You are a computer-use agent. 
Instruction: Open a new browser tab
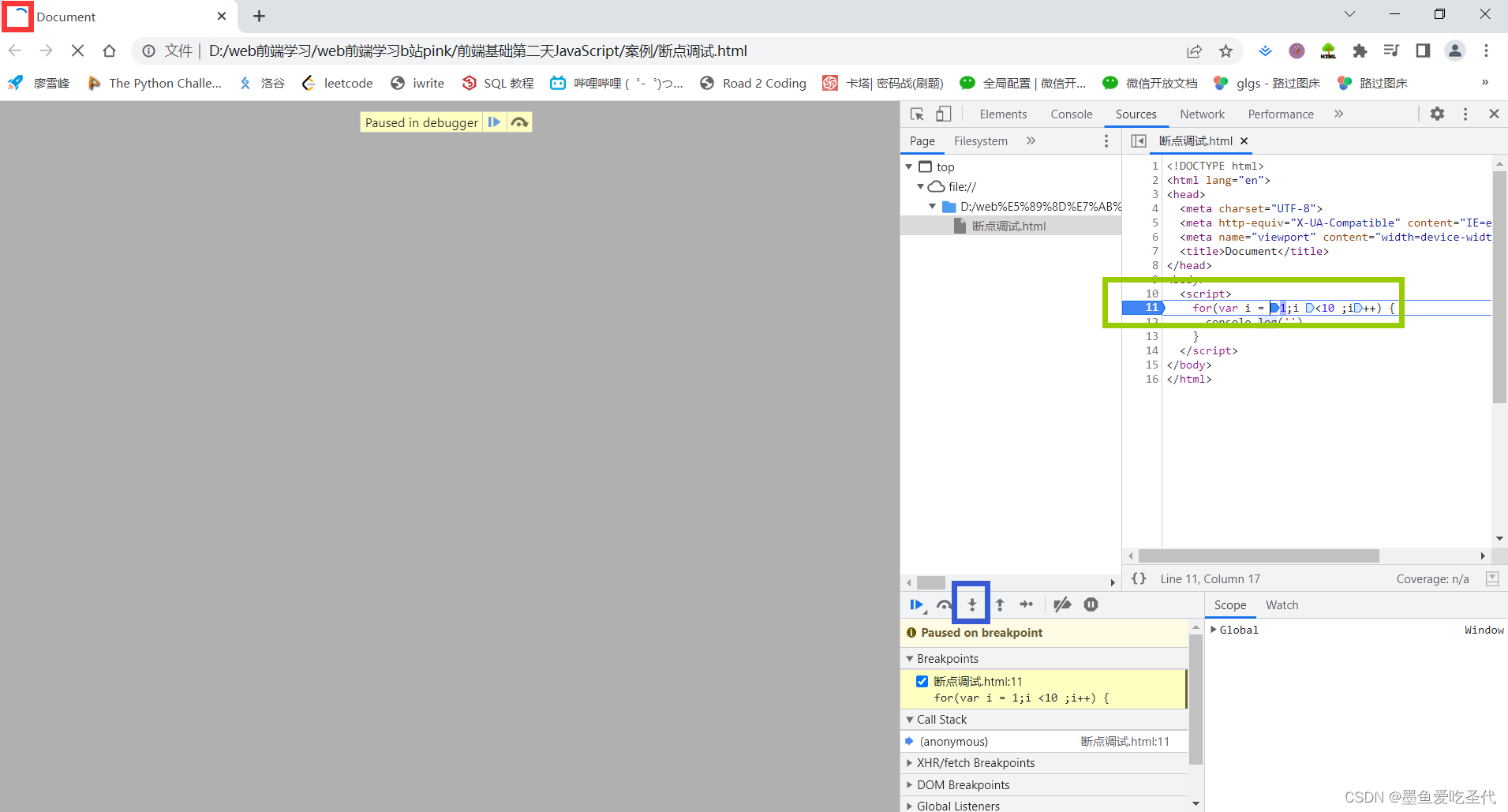259,16
